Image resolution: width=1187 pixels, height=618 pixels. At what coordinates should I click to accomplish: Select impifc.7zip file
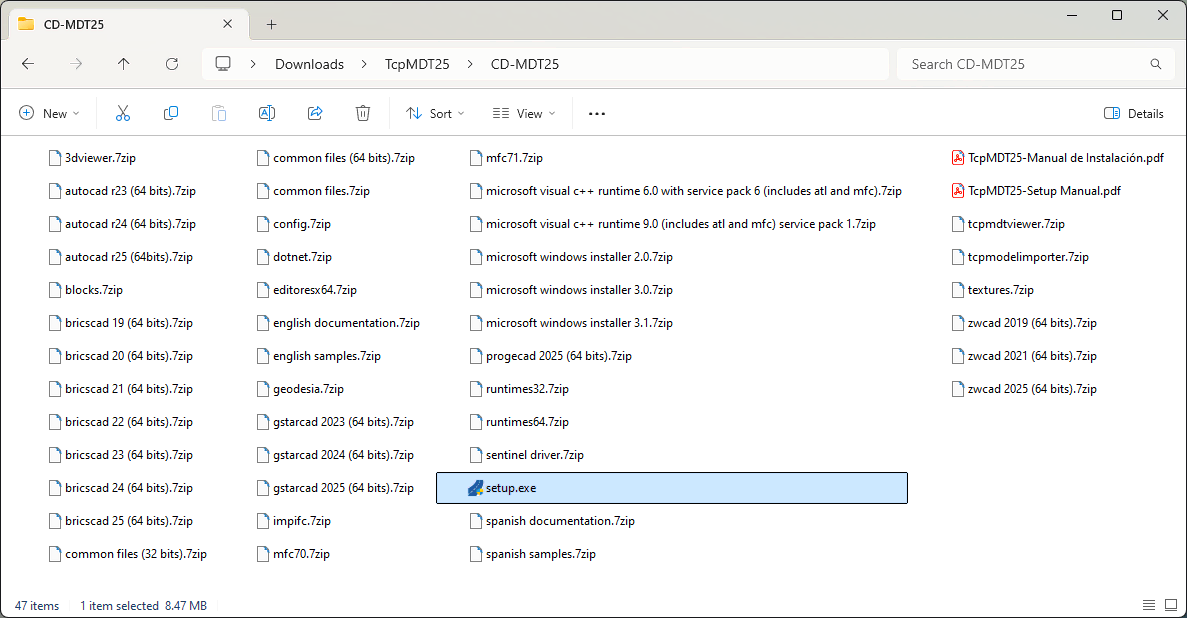[x=294, y=521]
